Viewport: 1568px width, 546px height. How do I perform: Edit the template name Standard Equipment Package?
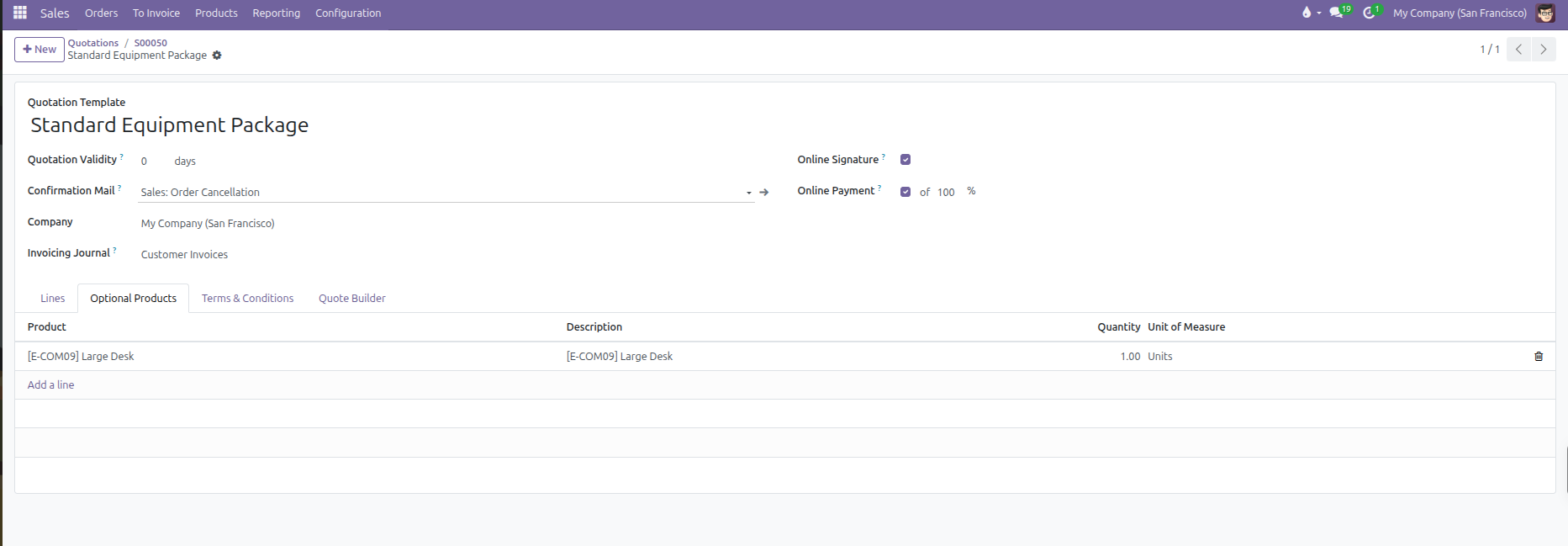pyautogui.click(x=170, y=125)
